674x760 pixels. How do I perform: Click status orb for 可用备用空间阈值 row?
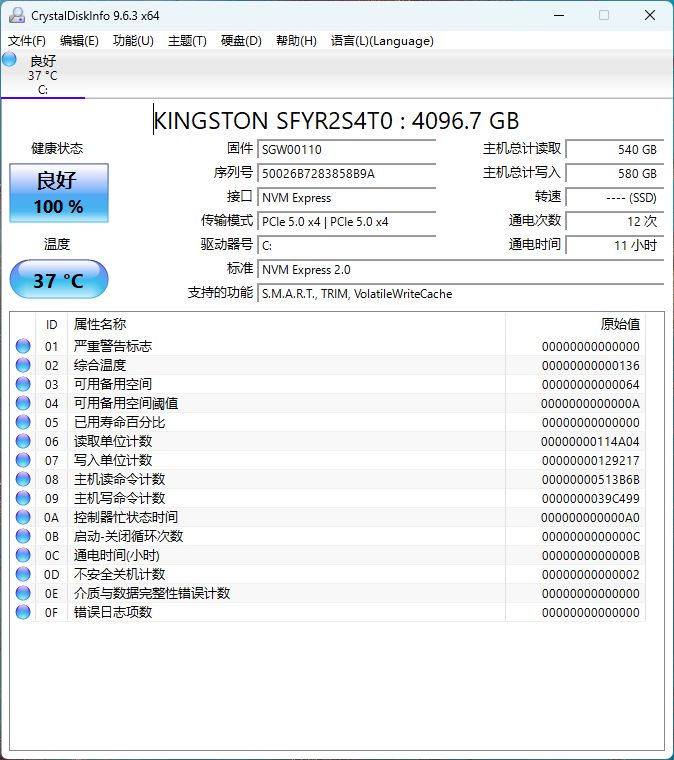pyautogui.click(x=23, y=403)
